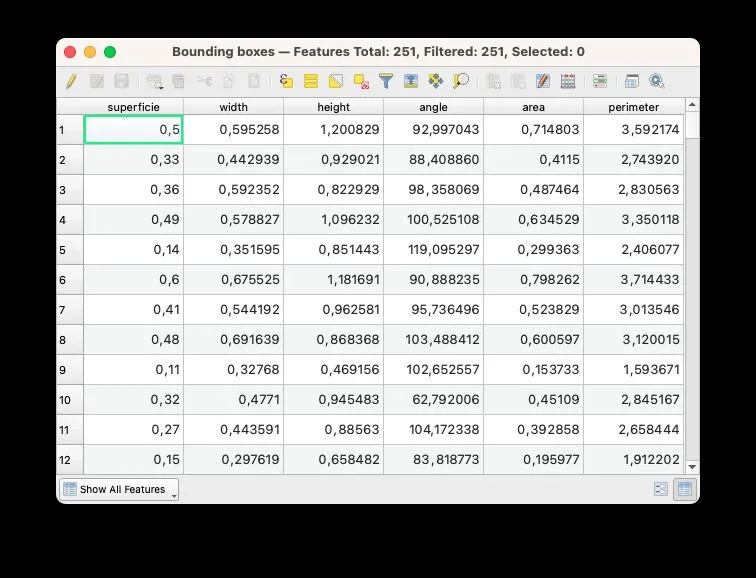Open the filter/select features using form funnel

click(x=386, y=81)
